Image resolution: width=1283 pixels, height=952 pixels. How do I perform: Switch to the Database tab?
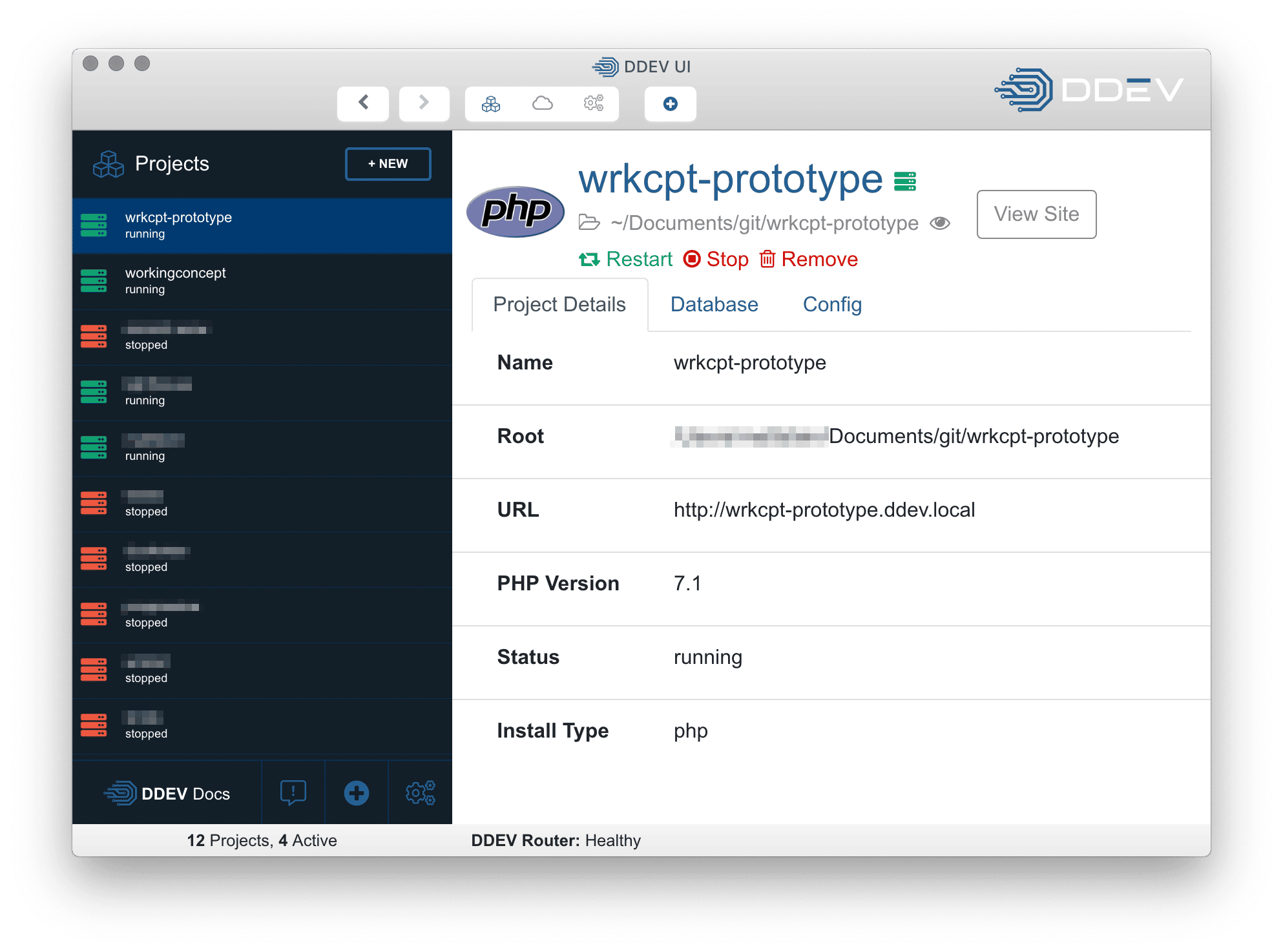coord(715,305)
